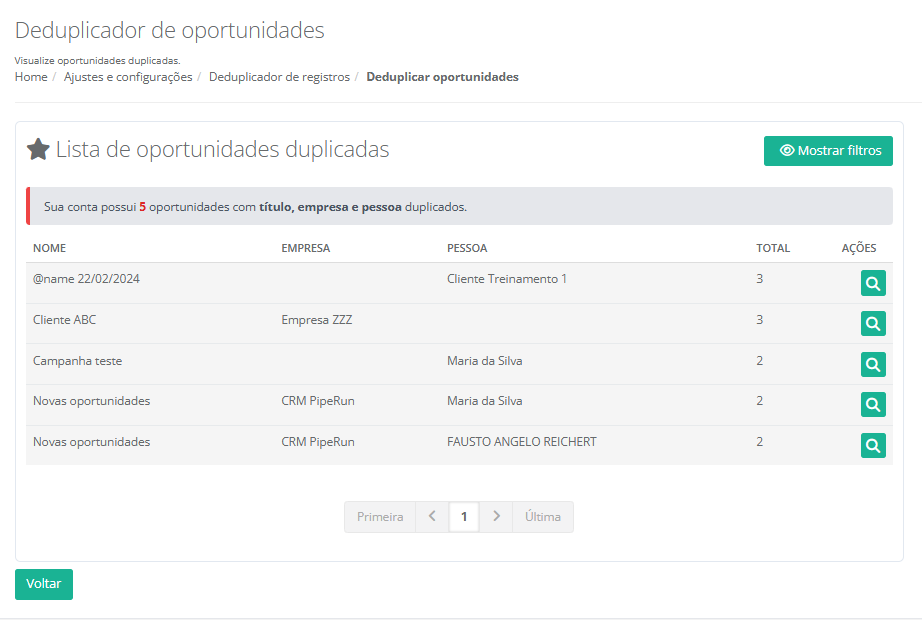Go to next page with right chevron
Screen dimensions: 922x620
point(496,517)
